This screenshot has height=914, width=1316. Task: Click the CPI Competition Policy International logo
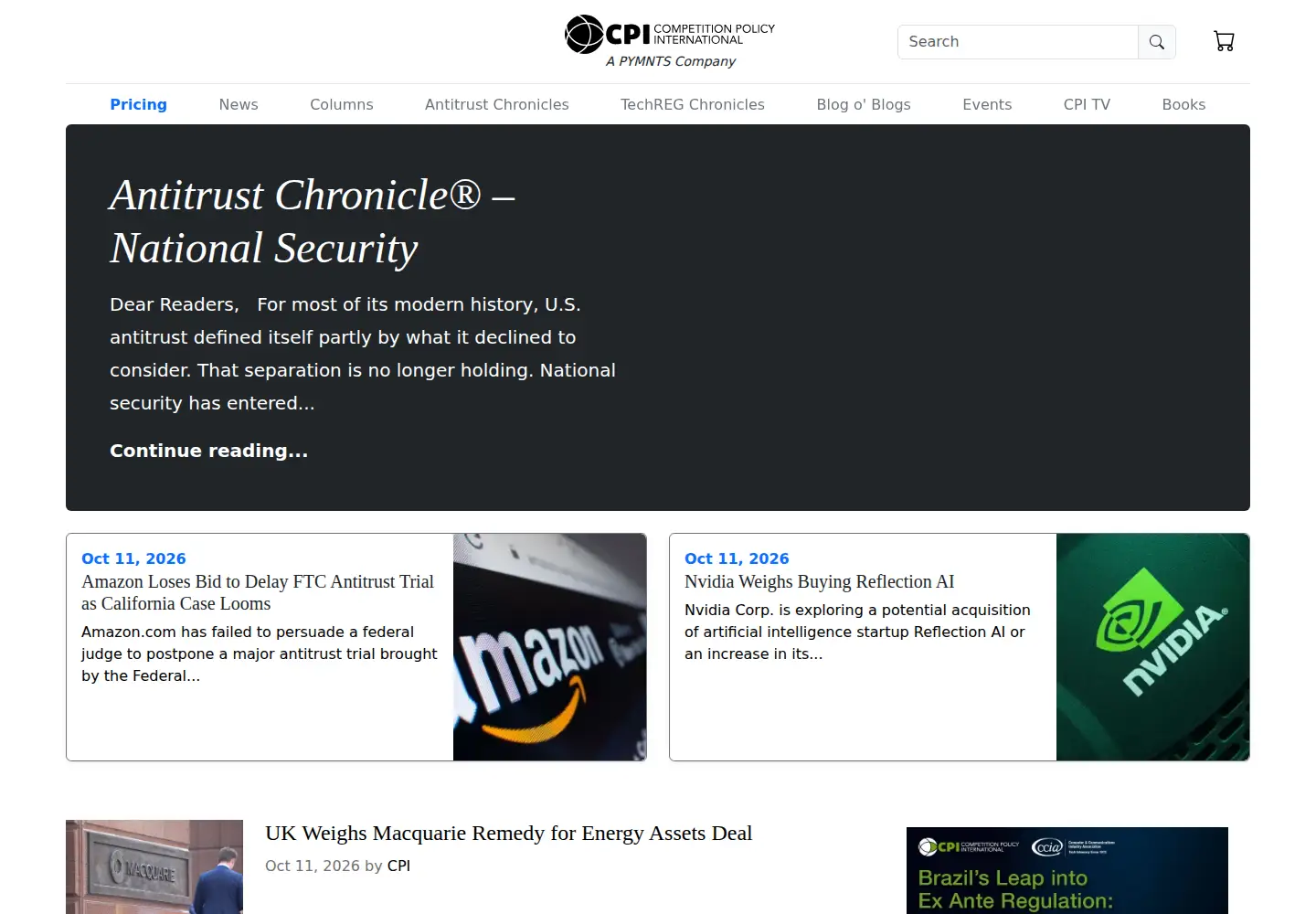click(670, 35)
